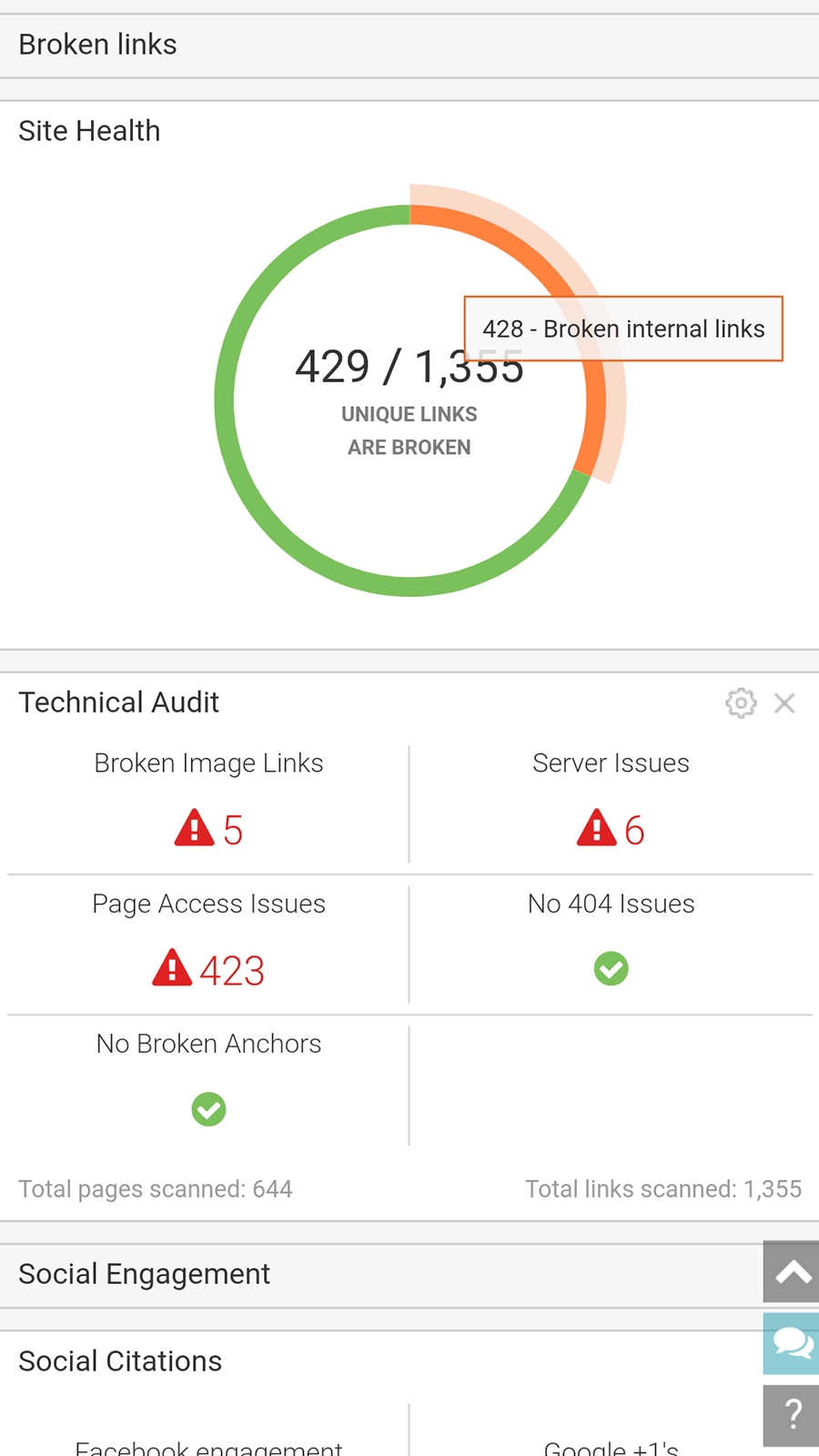Click the 428 Broken internal links tooltip
819x1456 pixels.
pyautogui.click(x=623, y=329)
